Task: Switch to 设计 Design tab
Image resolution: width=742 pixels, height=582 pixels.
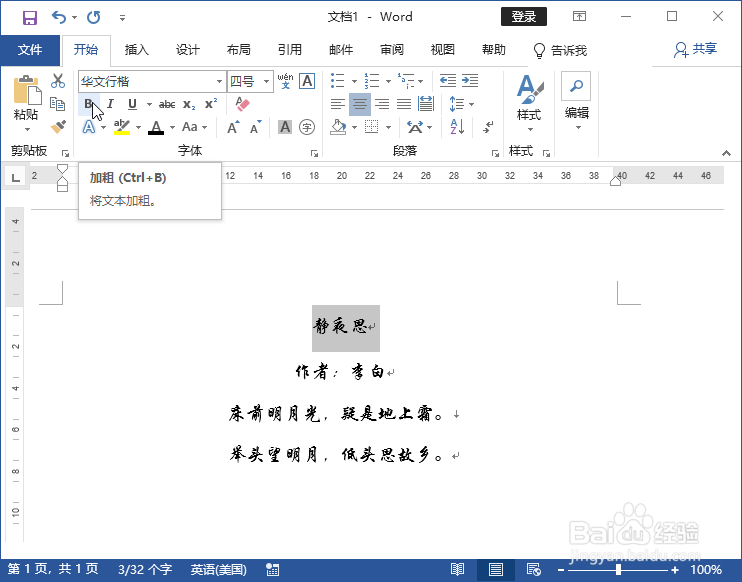Action: [188, 50]
